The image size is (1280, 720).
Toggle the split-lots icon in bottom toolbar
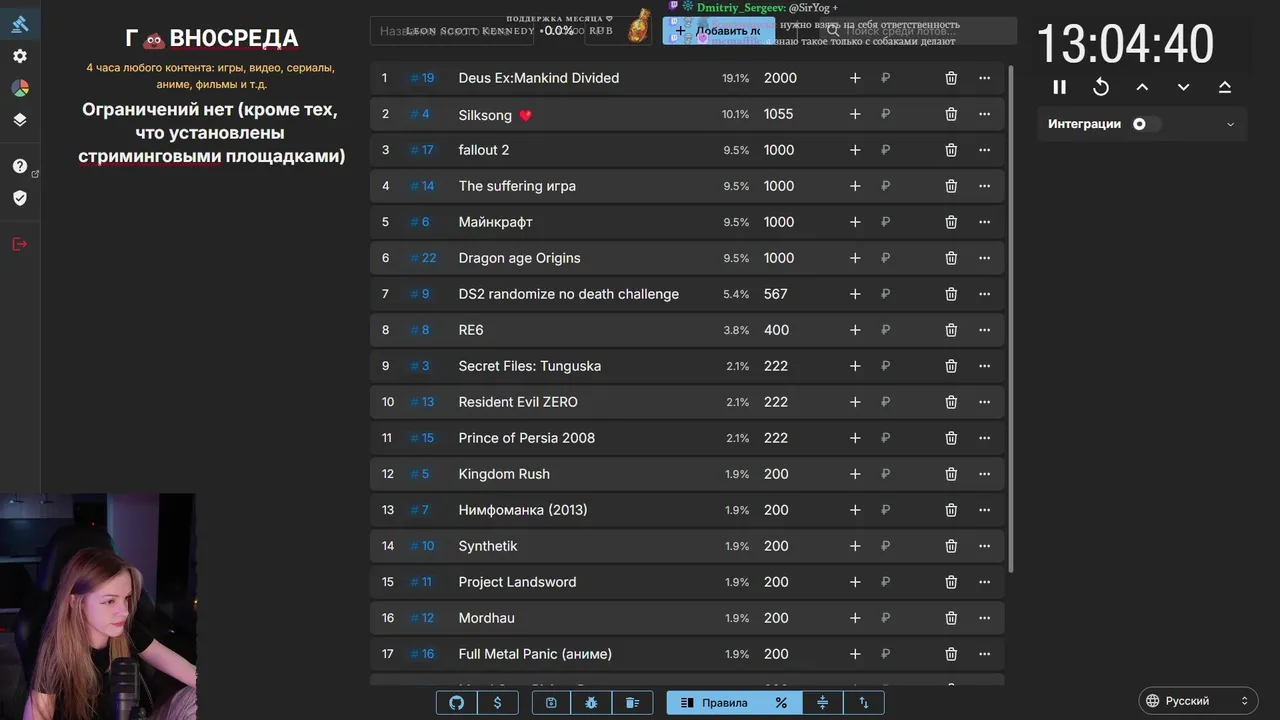(823, 703)
